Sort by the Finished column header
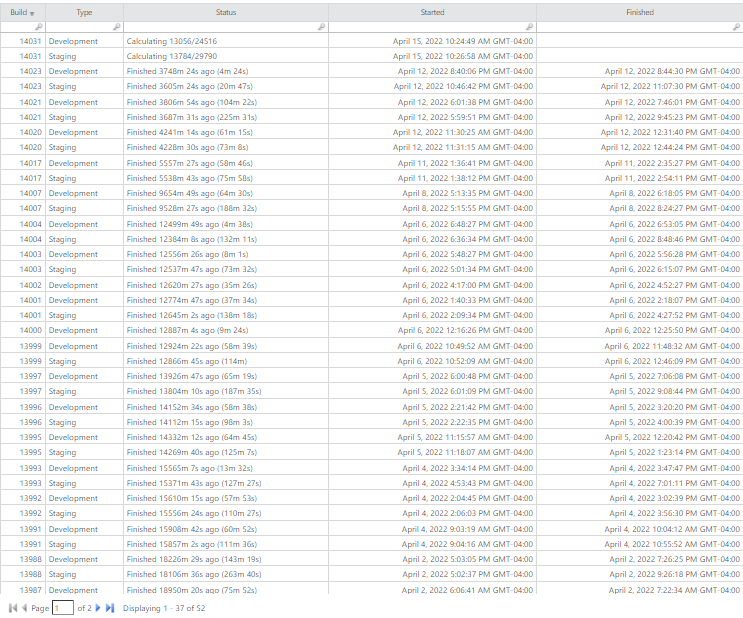Screen dimensions: 743x618 (640, 12)
